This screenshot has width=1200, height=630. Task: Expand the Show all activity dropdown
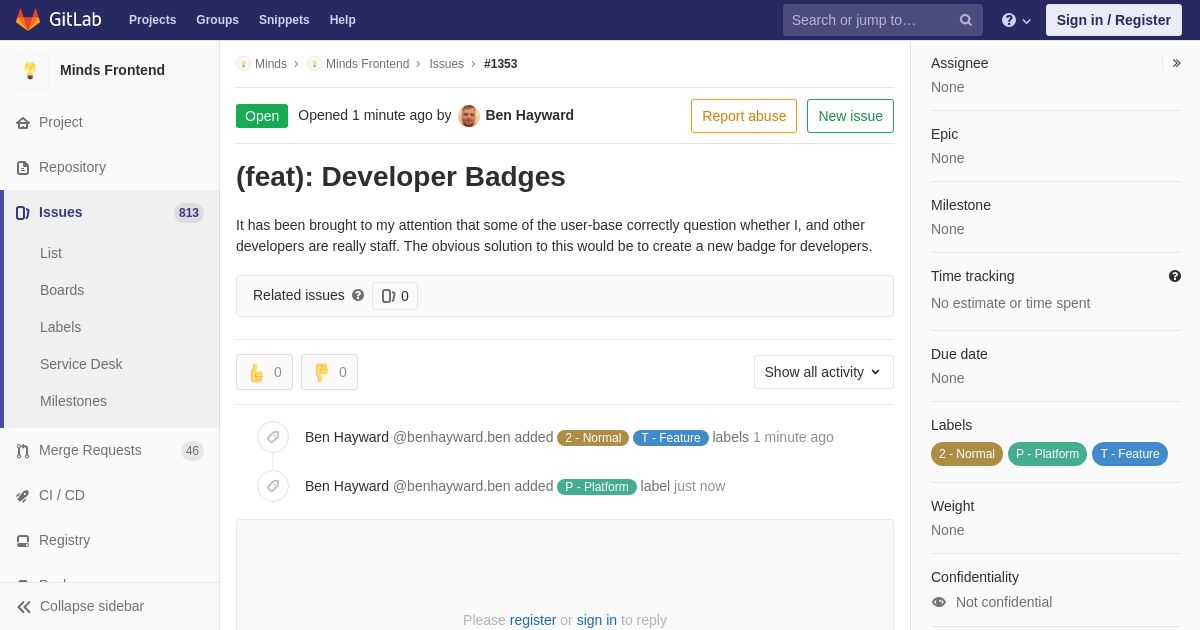click(824, 372)
